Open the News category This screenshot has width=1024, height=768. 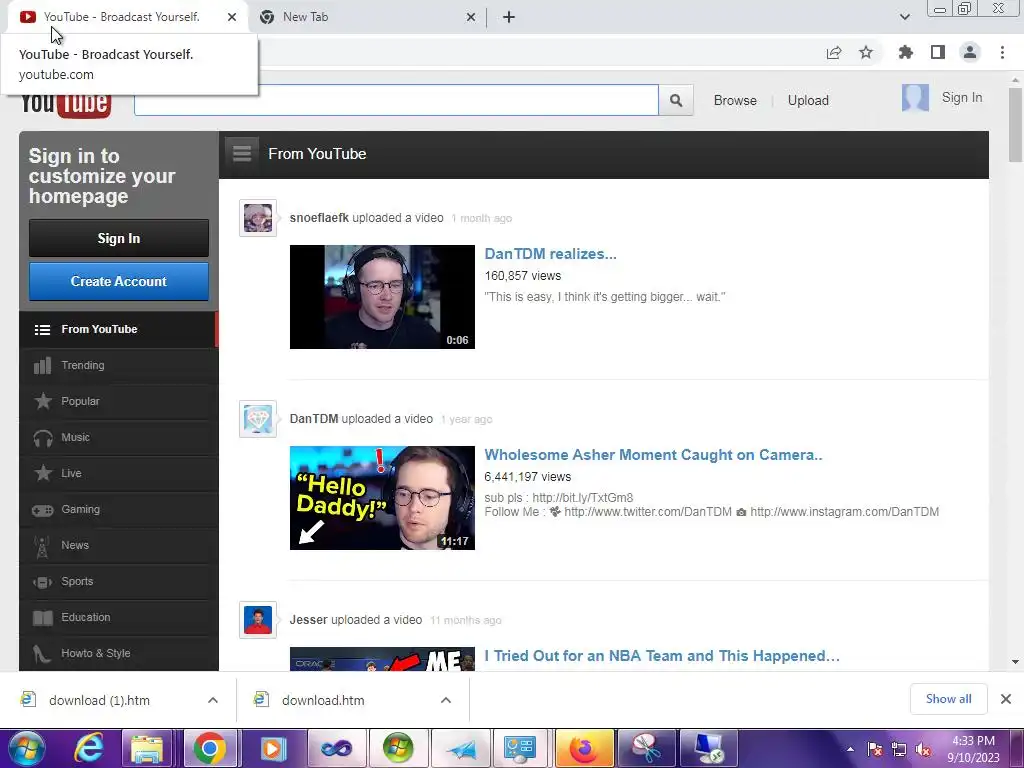[x=119, y=545]
